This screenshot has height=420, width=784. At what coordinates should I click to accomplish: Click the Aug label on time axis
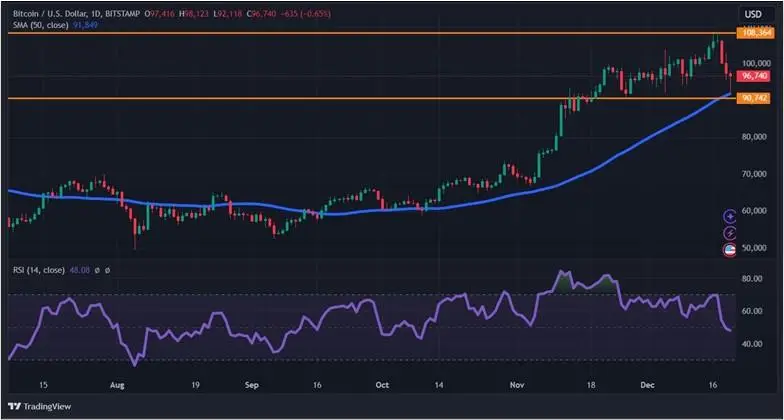(117, 383)
